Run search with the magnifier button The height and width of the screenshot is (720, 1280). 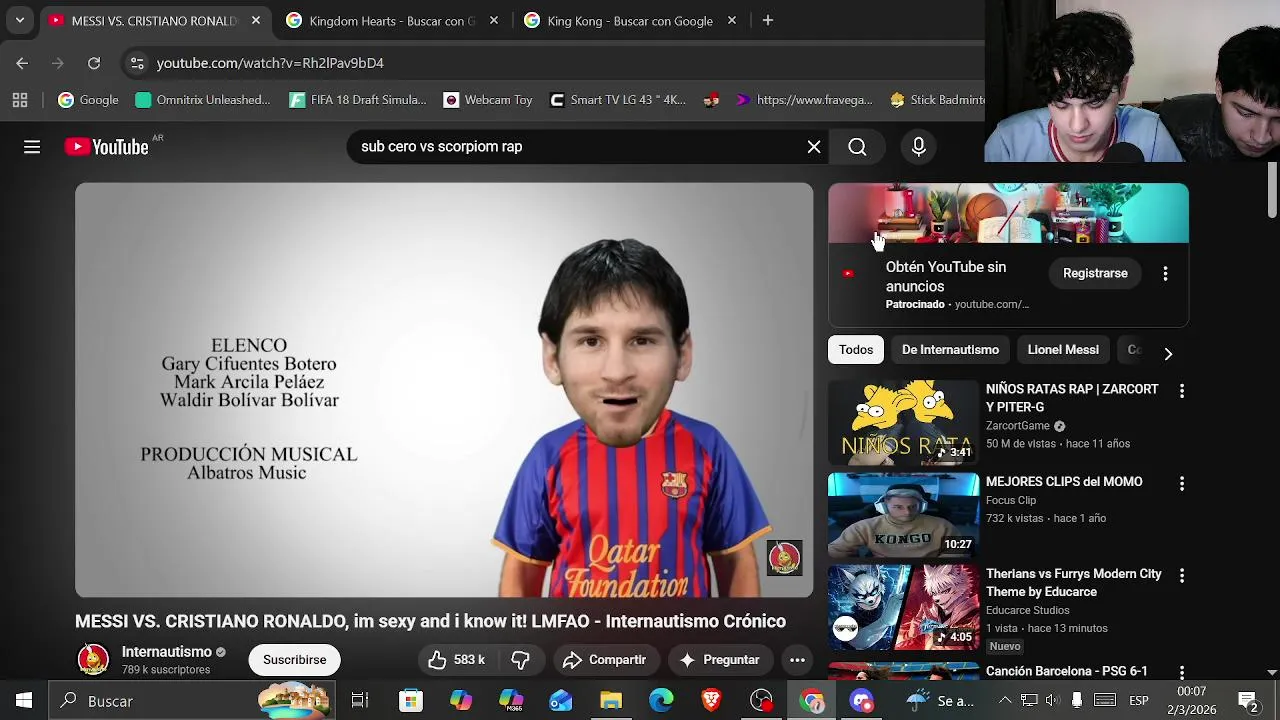[857, 147]
